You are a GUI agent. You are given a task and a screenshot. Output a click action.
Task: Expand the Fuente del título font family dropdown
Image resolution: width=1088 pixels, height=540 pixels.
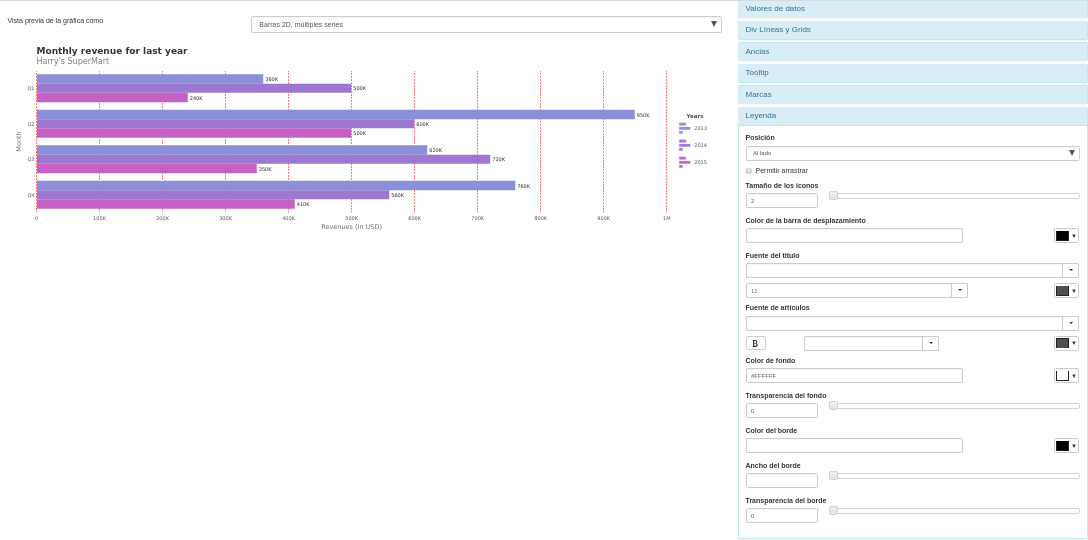1070,270
